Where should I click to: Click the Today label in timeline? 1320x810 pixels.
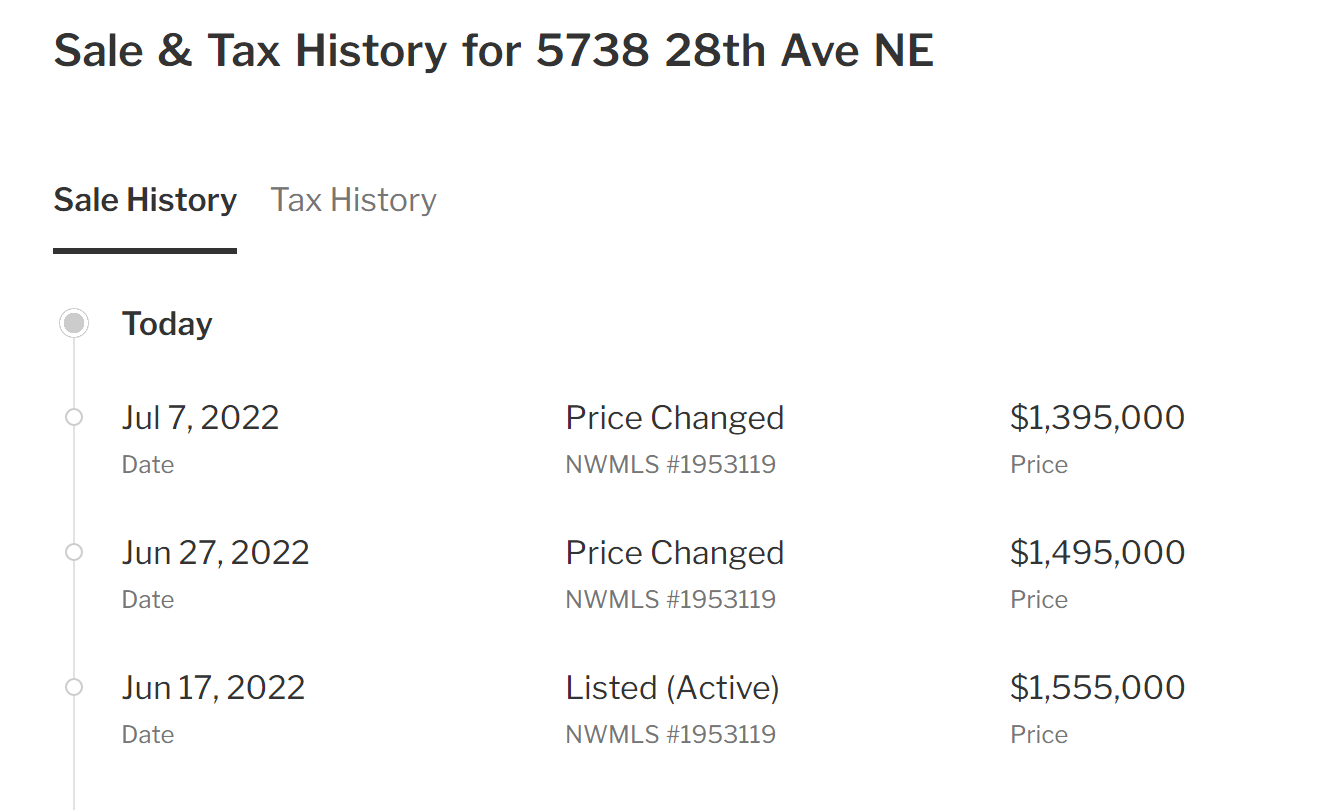point(167,324)
